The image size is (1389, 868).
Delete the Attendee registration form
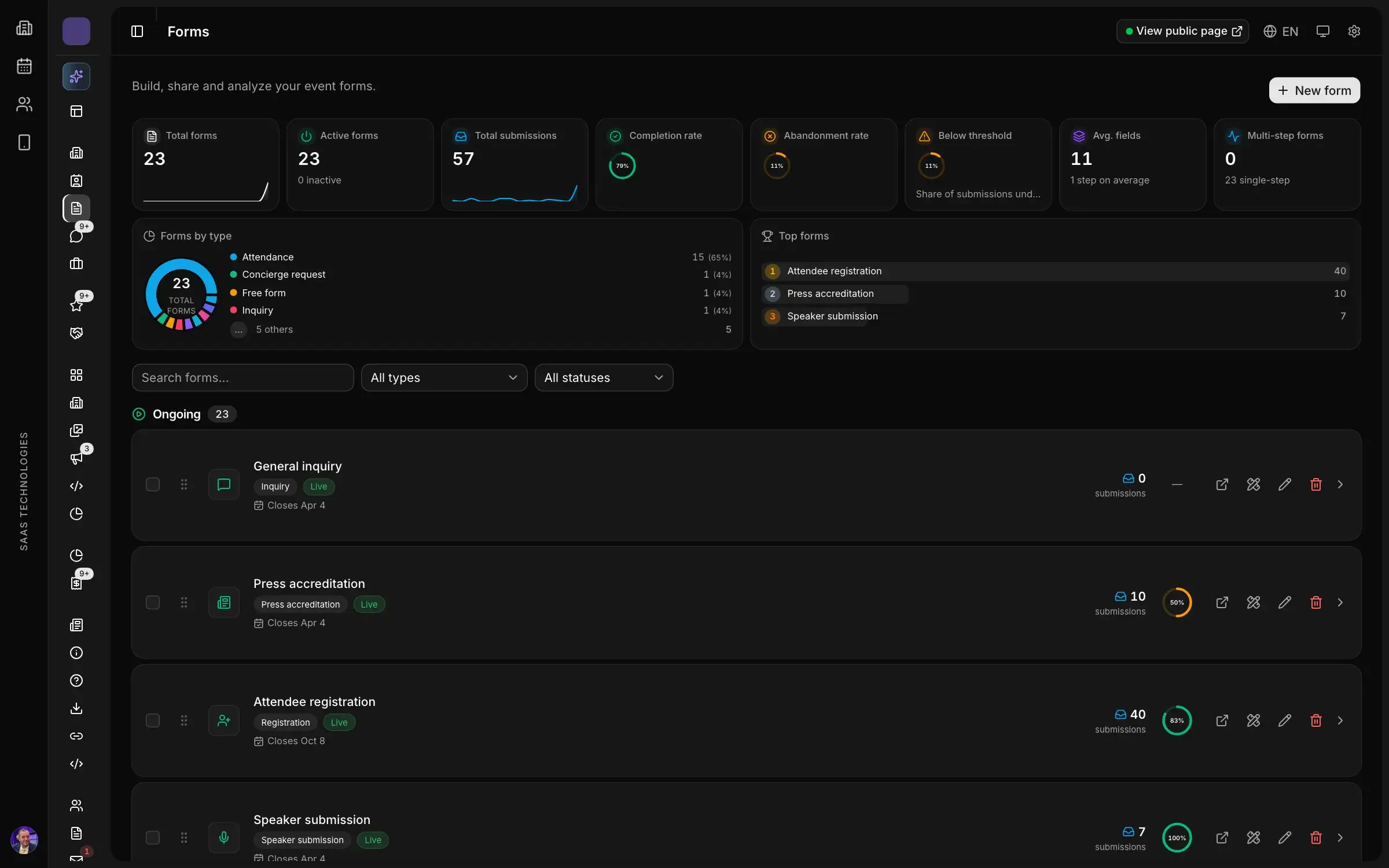[x=1315, y=720]
